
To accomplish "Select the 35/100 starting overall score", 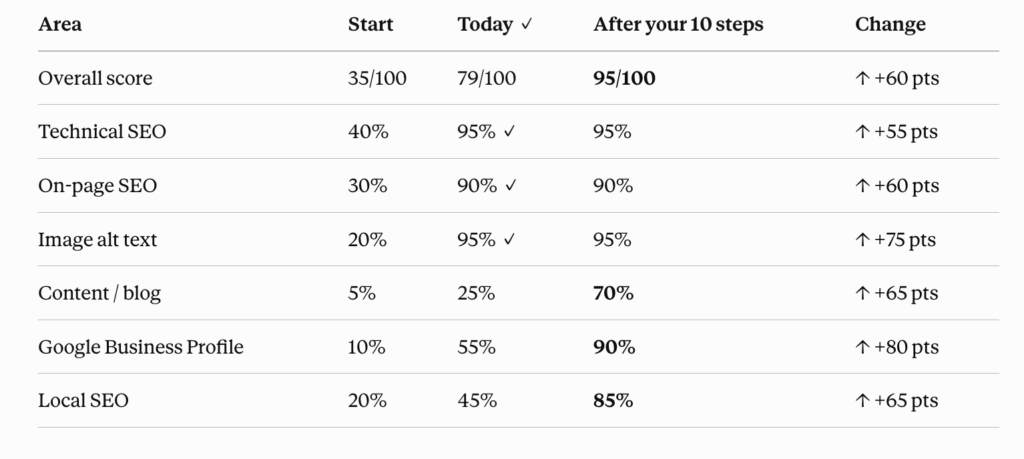I will coord(377,78).
